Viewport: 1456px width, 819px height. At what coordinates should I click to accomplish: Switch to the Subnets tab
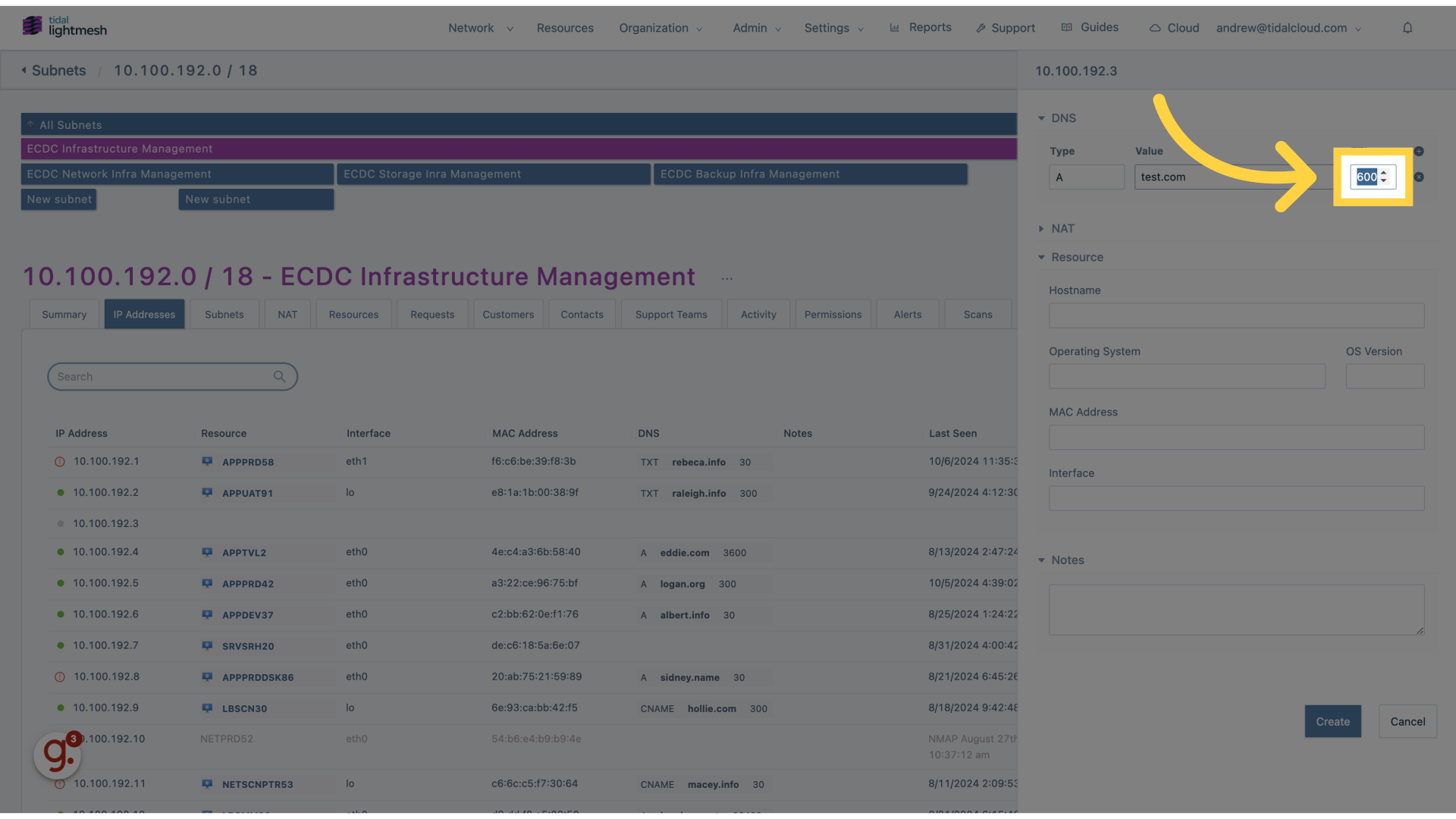(224, 315)
